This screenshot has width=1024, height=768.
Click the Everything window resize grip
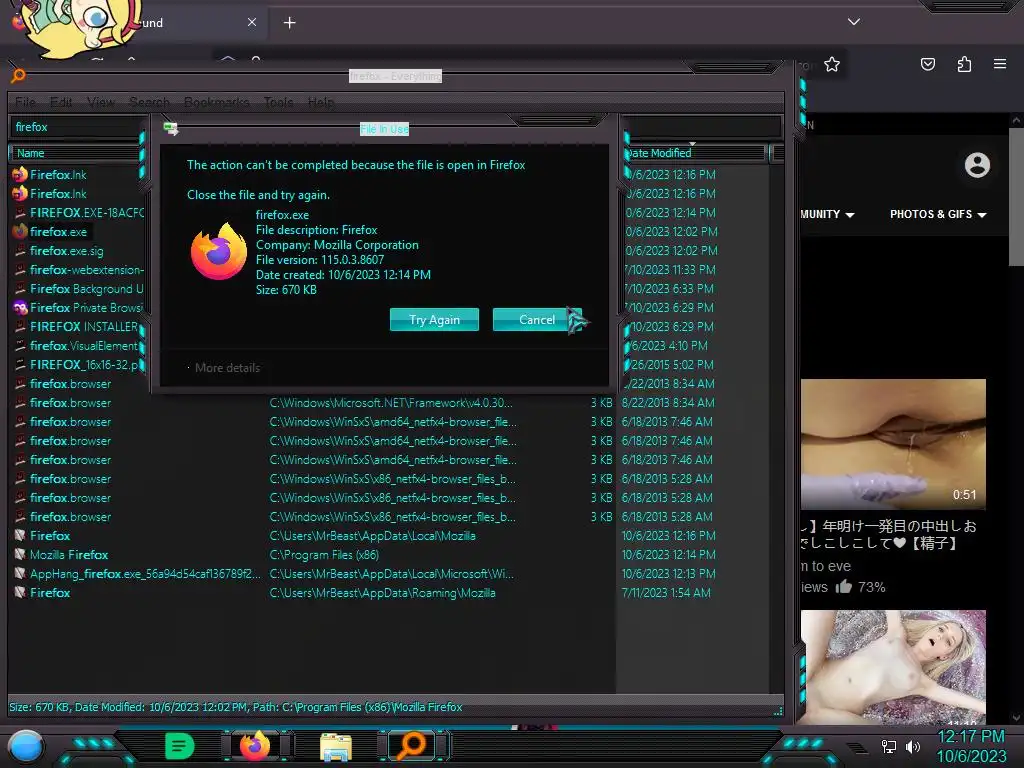tap(778, 711)
